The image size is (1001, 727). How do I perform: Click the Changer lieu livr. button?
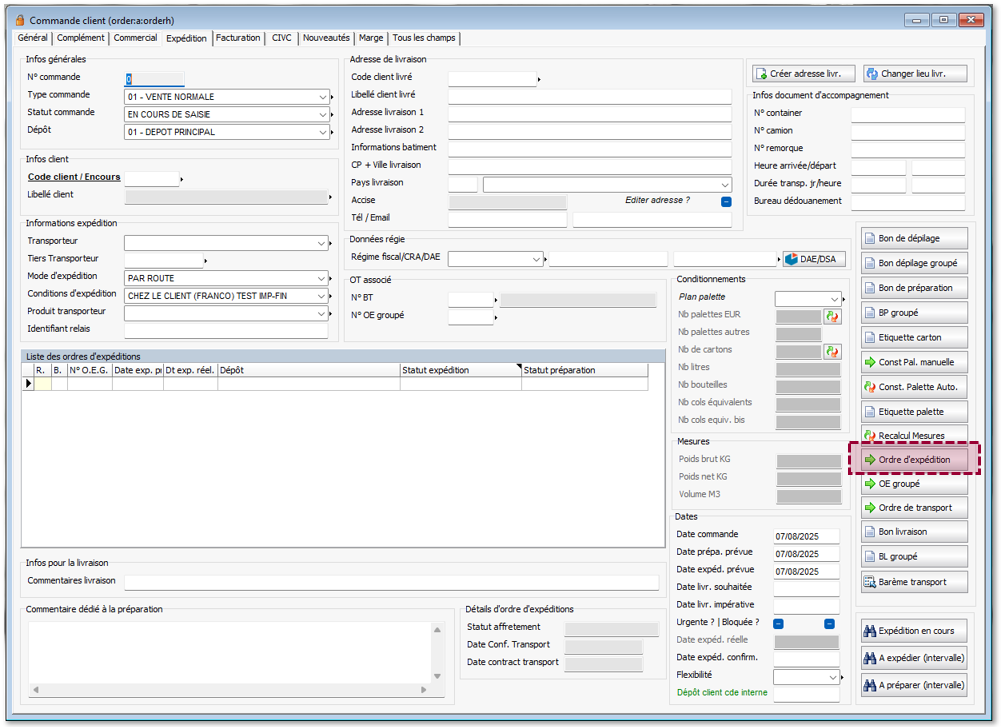pyautogui.click(x=915, y=73)
